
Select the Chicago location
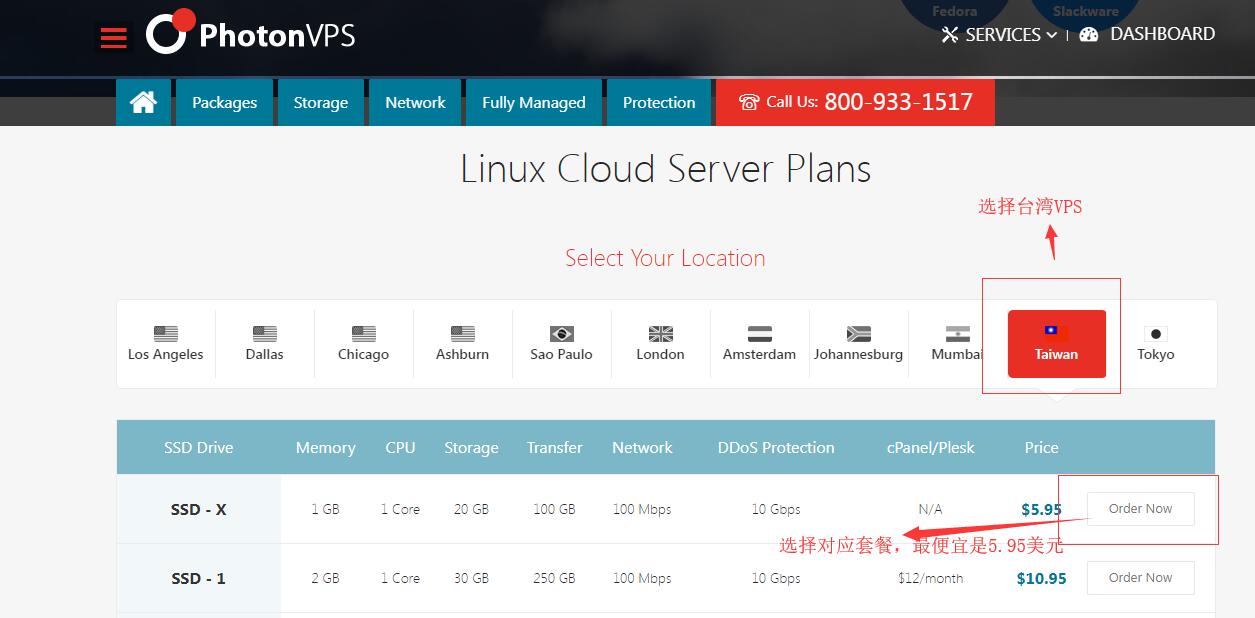(x=364, y=344)
